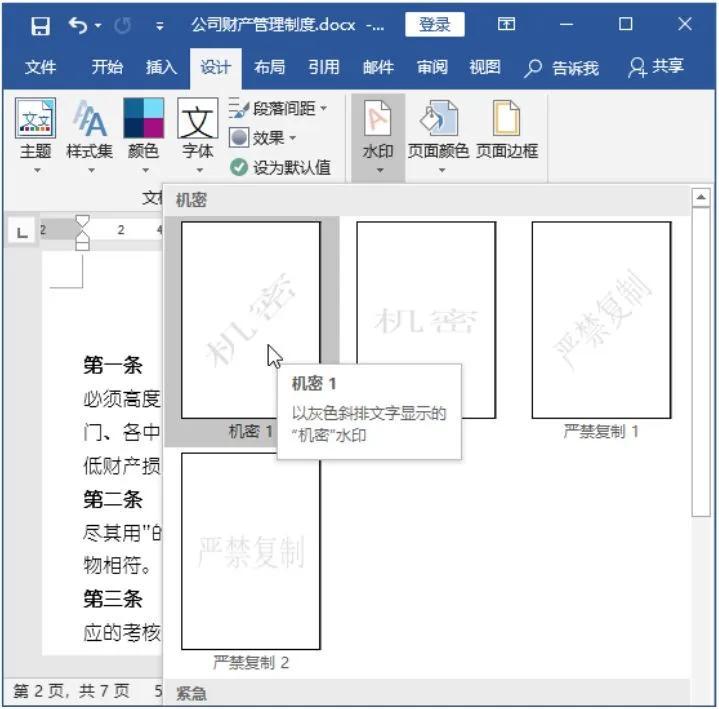Image resolution: width=719 pixels, height=709 pixels.
Task: Open the 邮件 tab
Action: click(x=378, y=67)
